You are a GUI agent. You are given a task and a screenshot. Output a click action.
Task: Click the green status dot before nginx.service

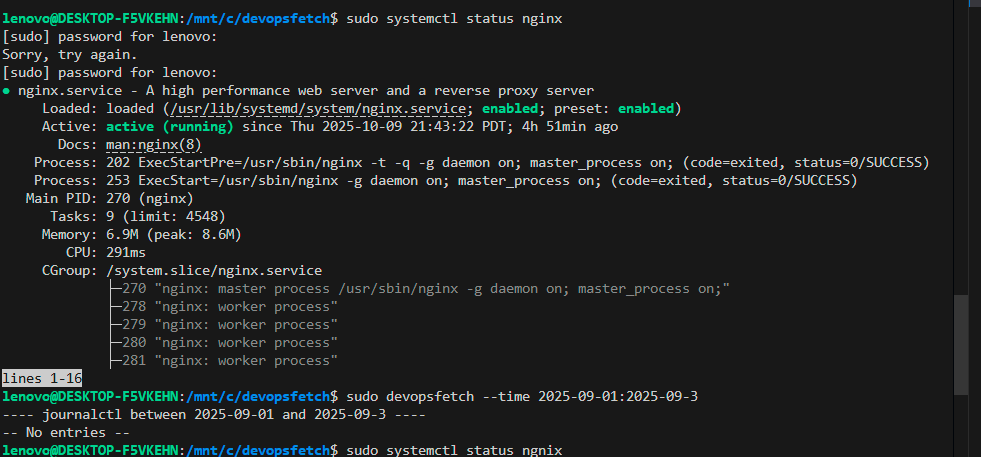[6, 91]
